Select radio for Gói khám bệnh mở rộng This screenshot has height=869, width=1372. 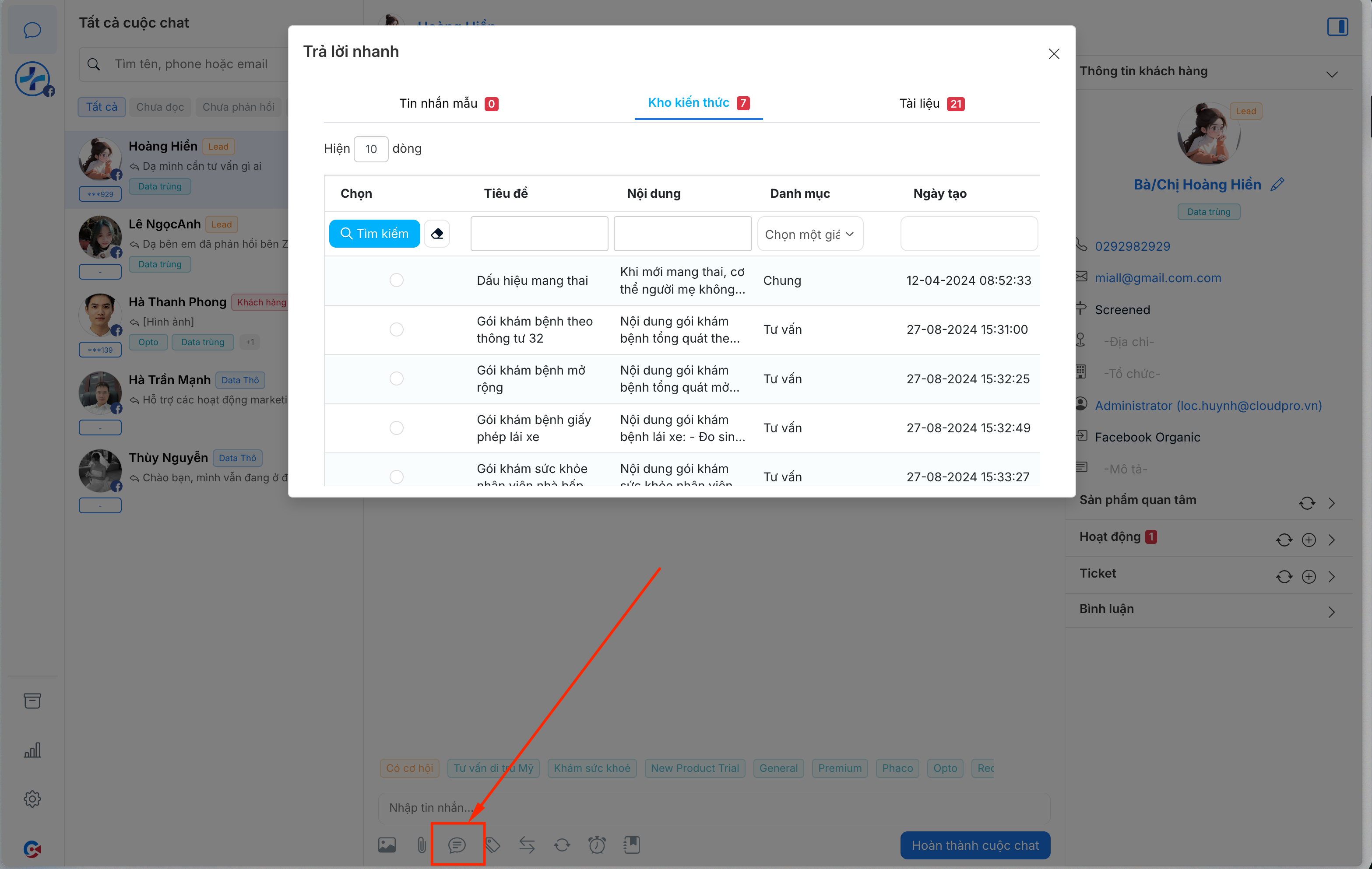click(397, 378)
